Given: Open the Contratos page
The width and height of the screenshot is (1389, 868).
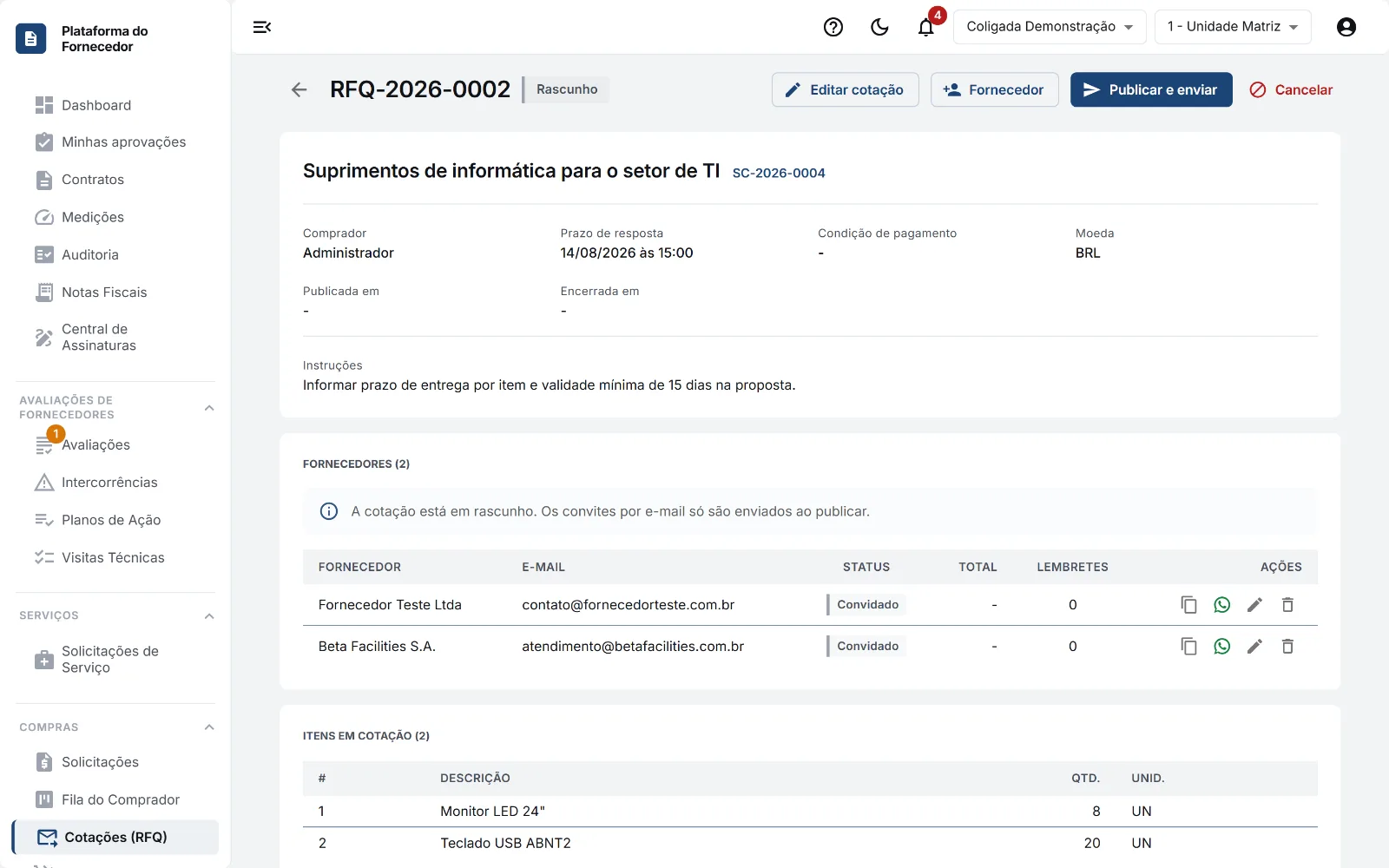Looking at the screenshot, I should tap(115, 180).
